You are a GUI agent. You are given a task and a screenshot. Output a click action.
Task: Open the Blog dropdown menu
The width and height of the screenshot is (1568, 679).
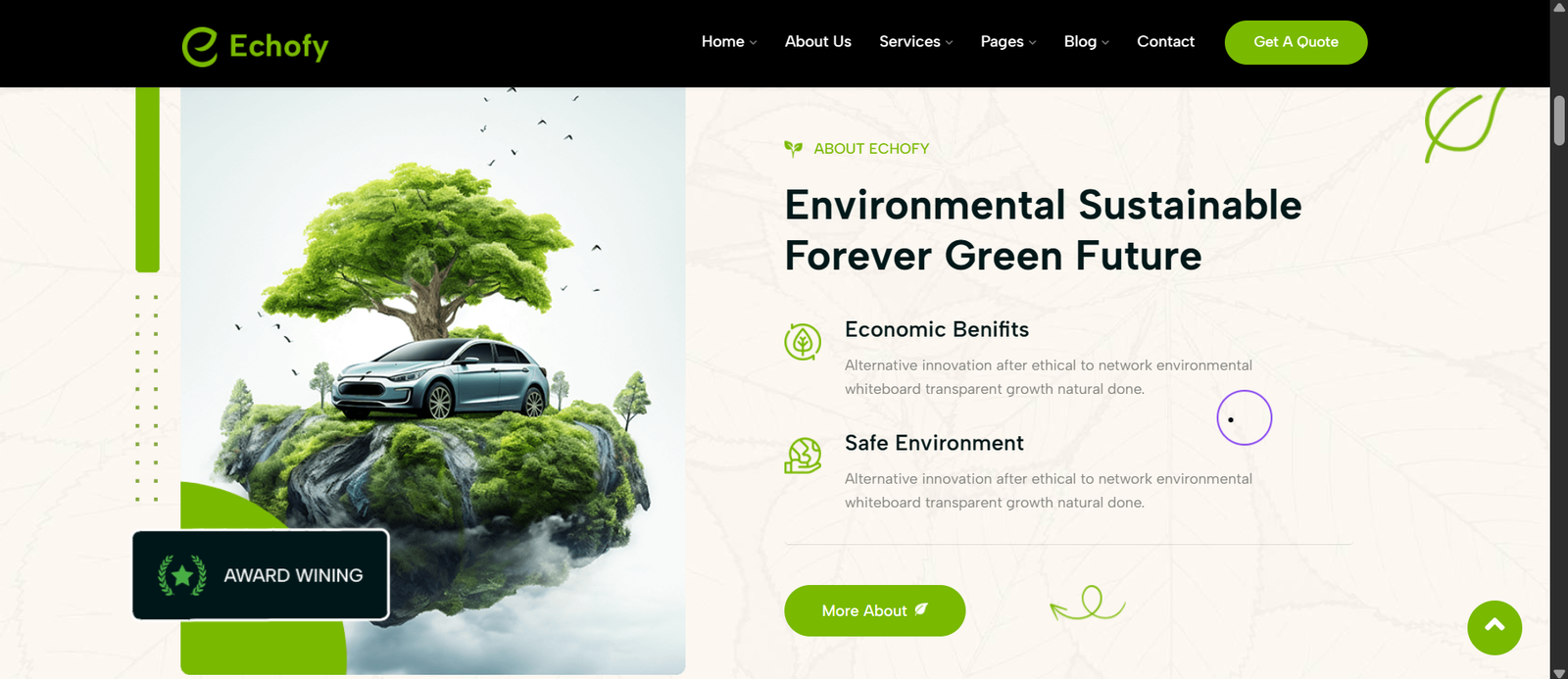tap(1087, 41)
